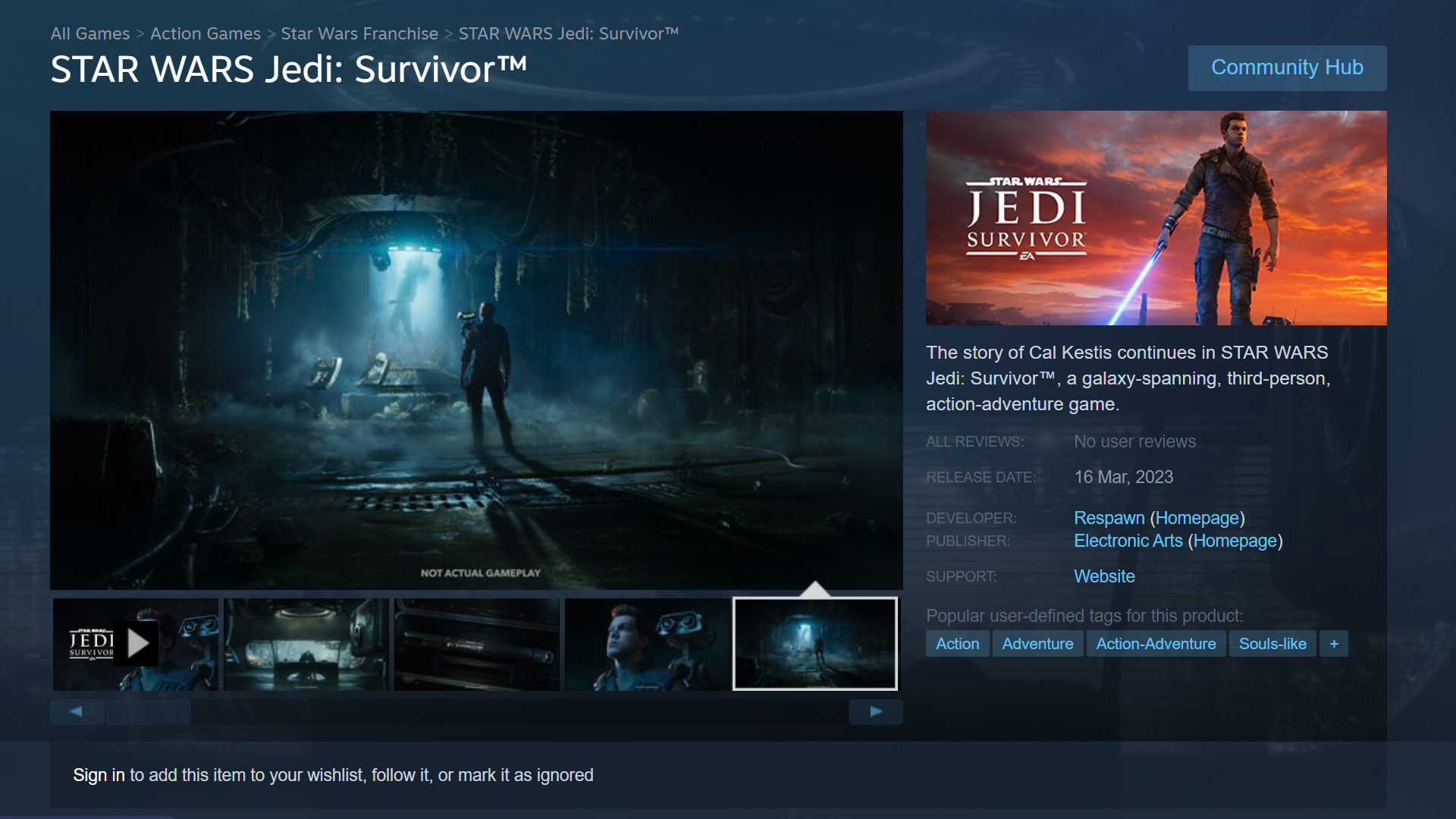The height and width of the screenshot is (819, 1456).
Task: Click STAR WARS Jedi: Survivor breadcrumb link
Action: tap(569, 33)
